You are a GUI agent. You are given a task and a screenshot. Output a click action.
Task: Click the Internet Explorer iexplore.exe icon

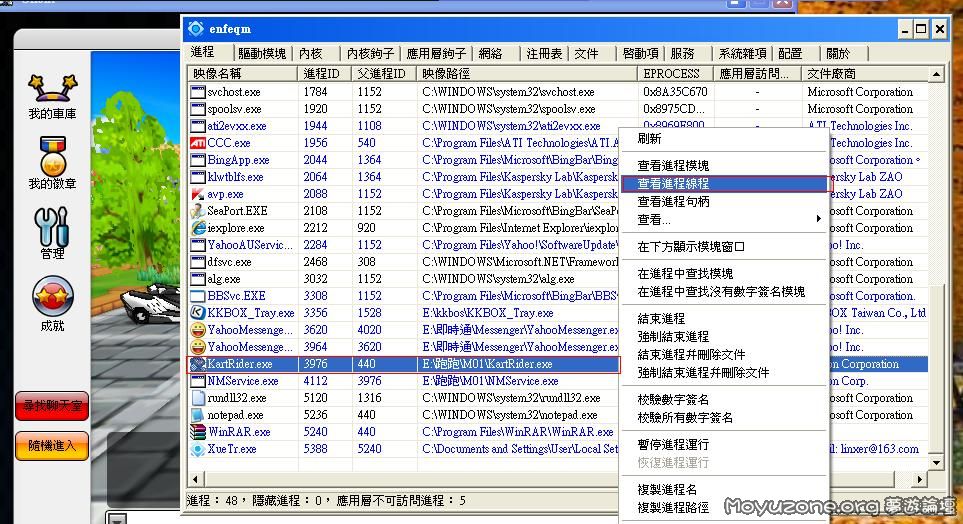click(x=198, y=228)
